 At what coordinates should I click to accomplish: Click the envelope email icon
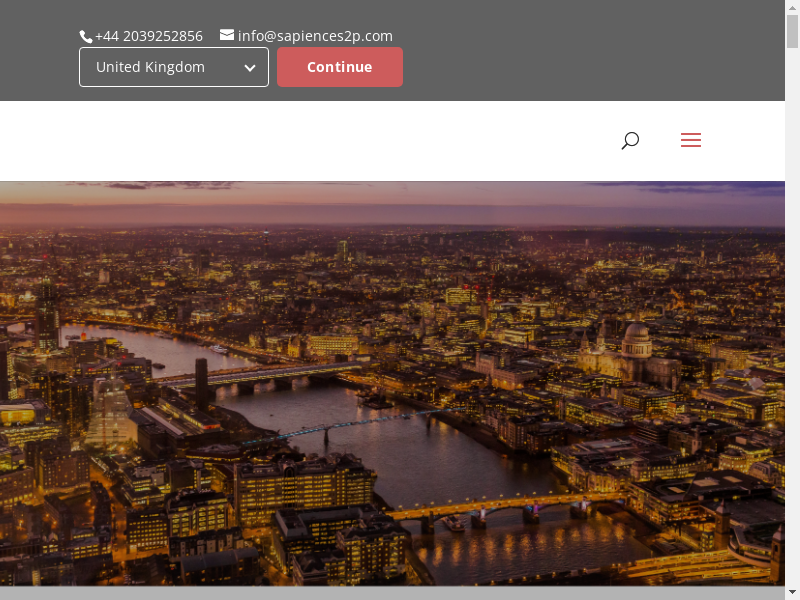[x=227, y=35]
